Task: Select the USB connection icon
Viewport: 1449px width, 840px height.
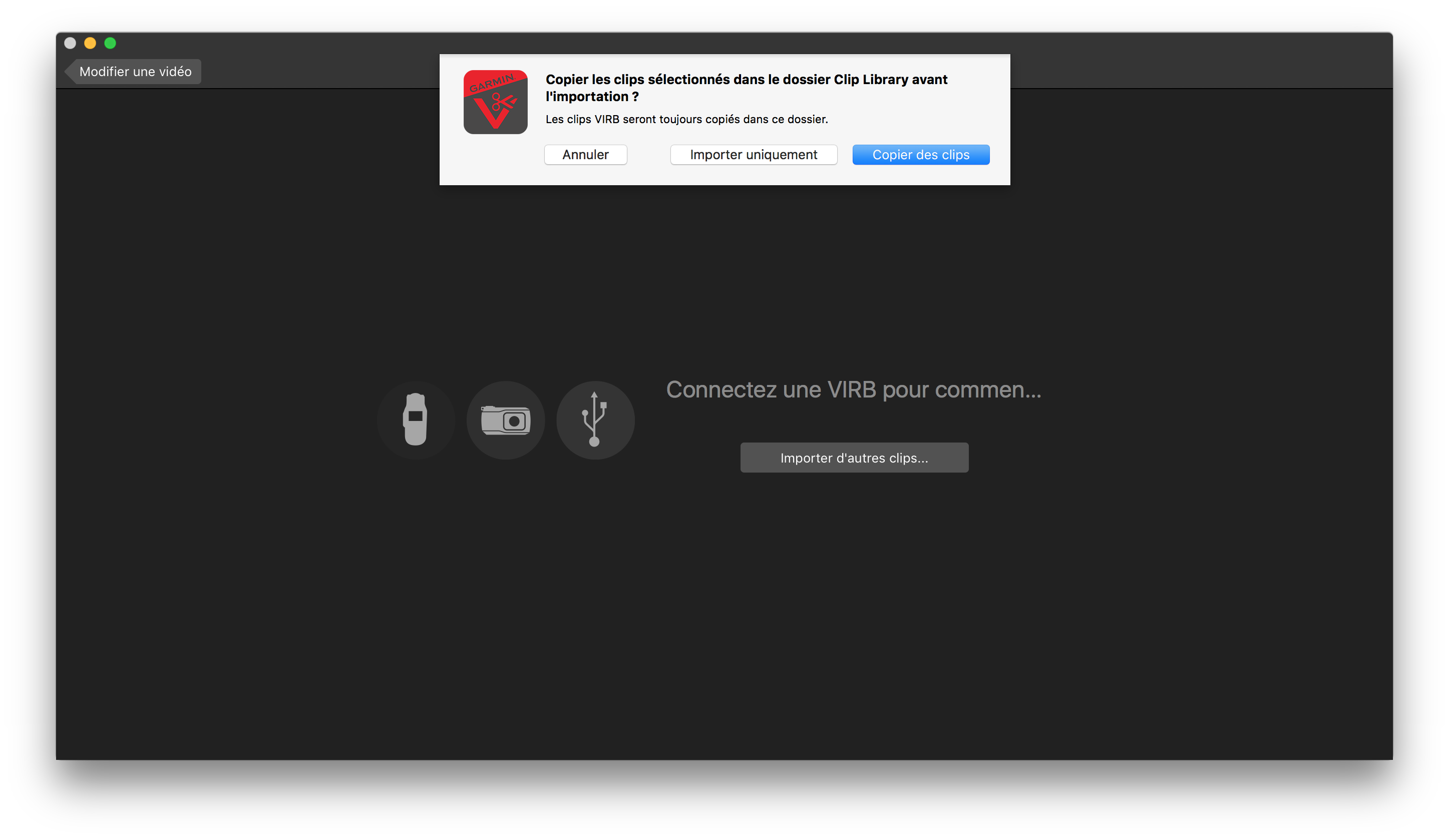Action: (595, 419)
